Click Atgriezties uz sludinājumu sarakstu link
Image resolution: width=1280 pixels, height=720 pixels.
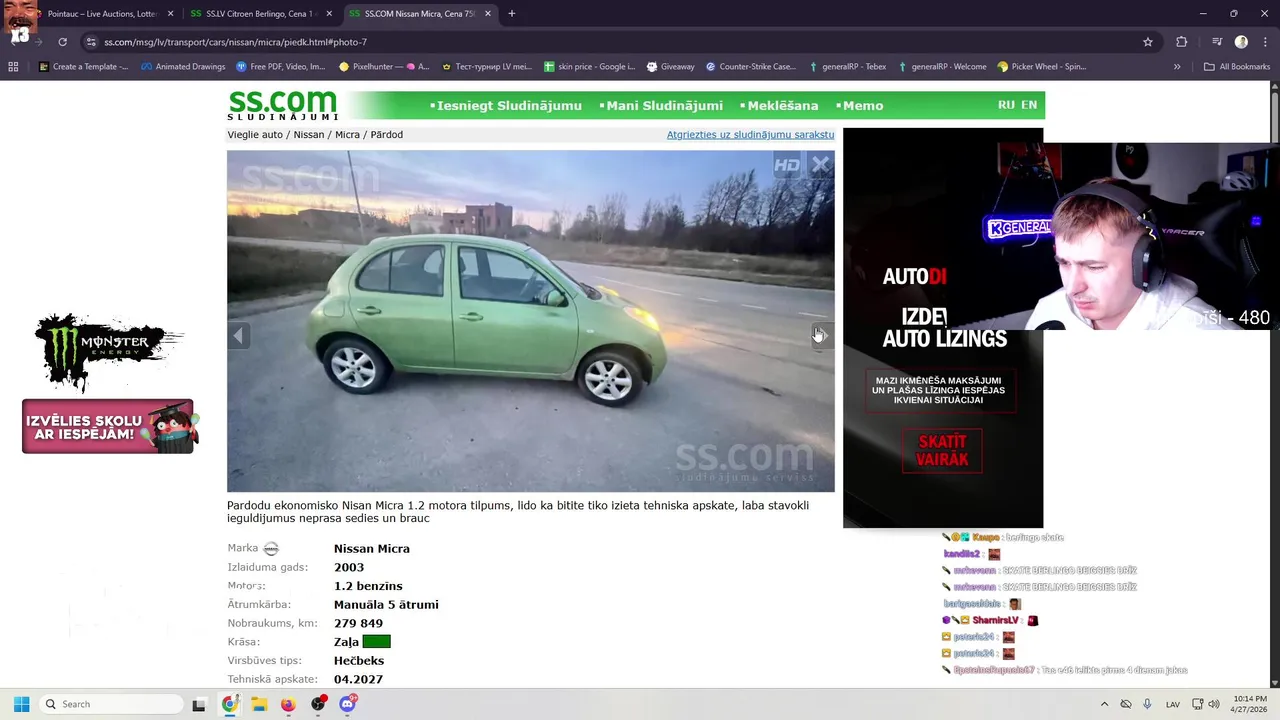[750, 135]
